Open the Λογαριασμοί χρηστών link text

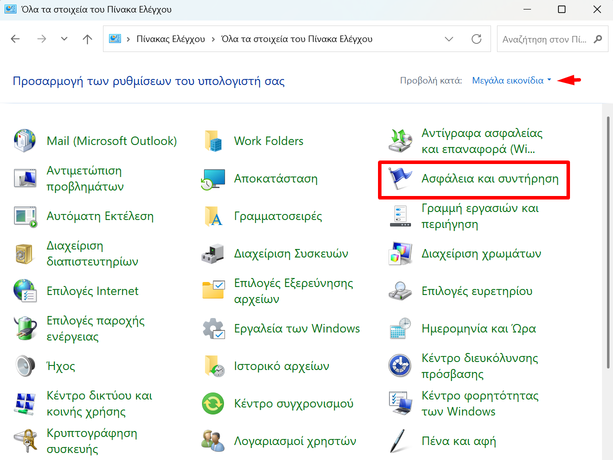pos(295,441)
